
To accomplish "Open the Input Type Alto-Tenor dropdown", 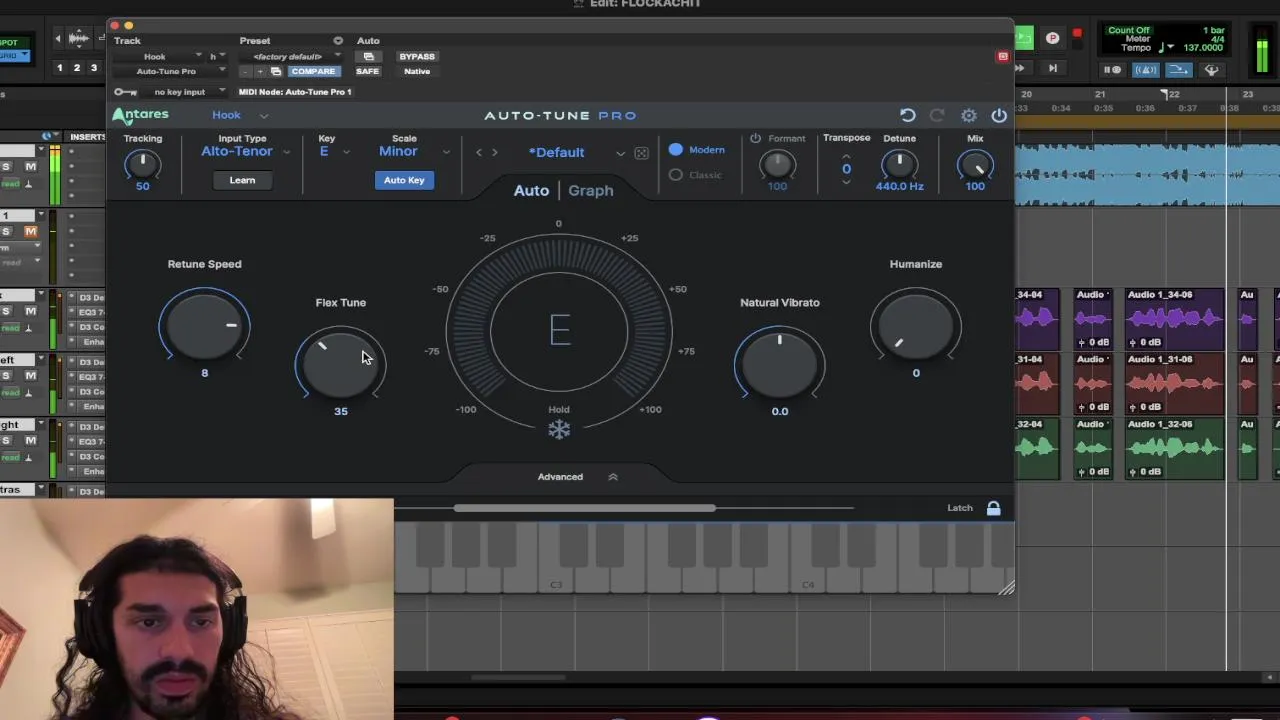I will pos(245,152).
